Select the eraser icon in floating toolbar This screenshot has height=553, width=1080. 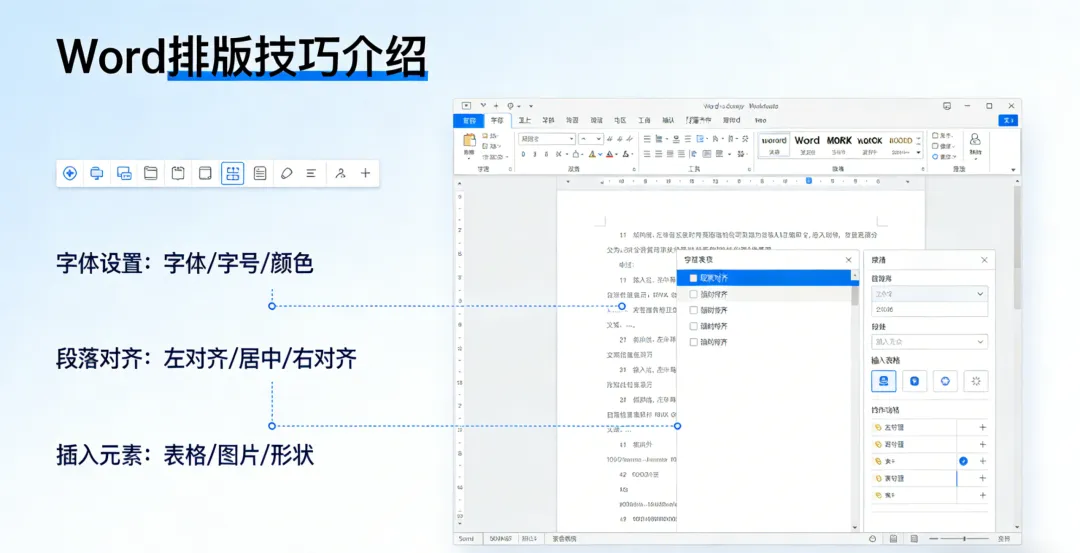click(x=287, y=174)
